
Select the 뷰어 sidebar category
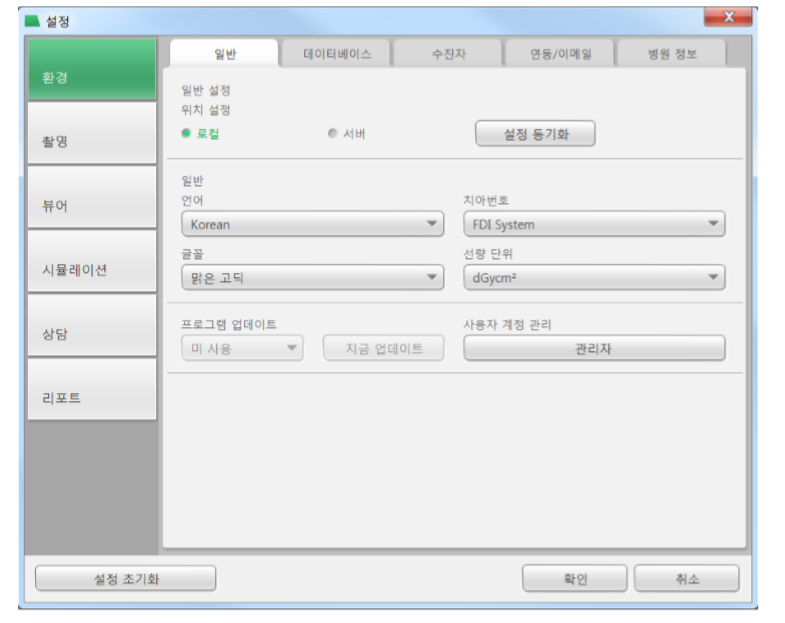coord(92,197)
